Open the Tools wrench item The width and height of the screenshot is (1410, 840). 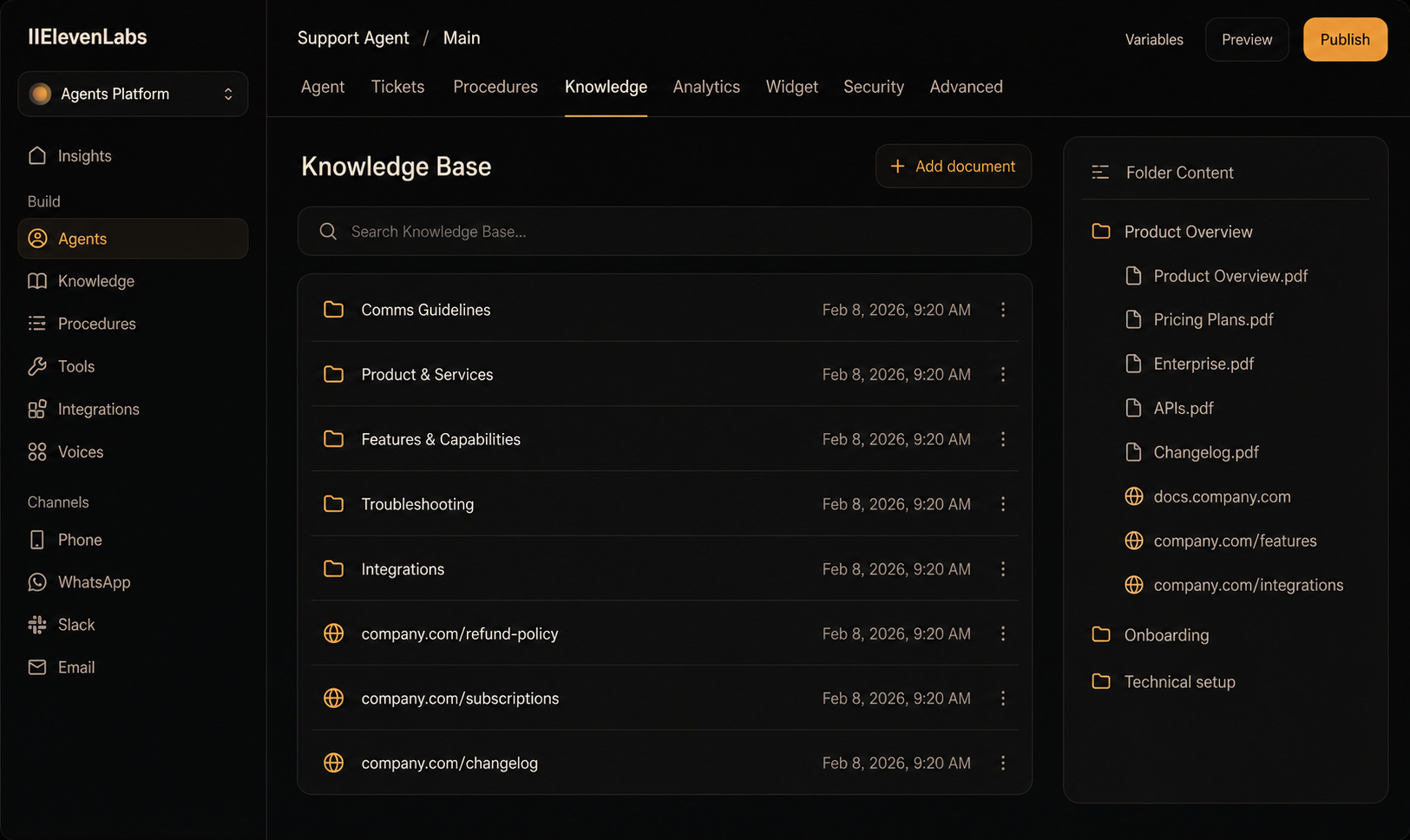(x=61, y=366)
